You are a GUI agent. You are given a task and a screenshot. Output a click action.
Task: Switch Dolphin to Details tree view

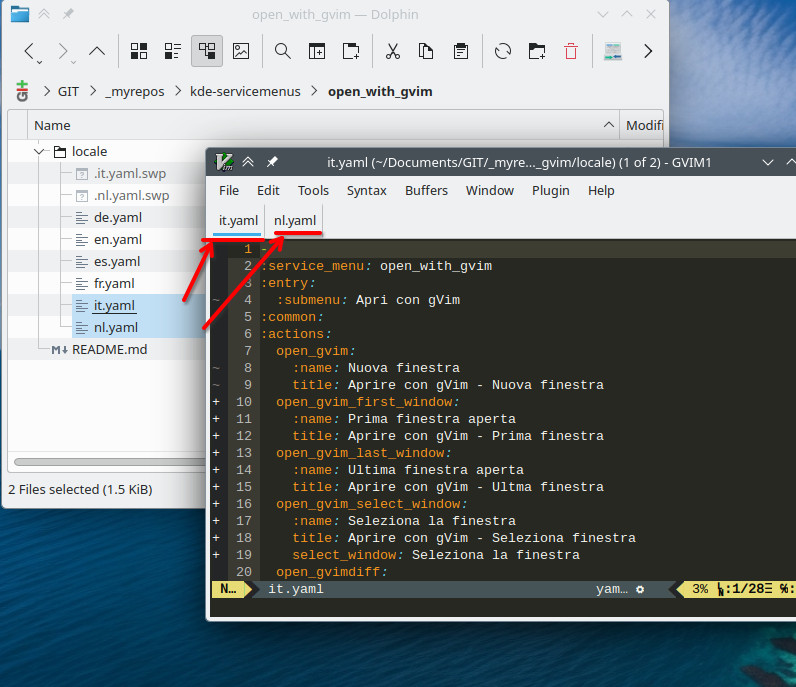(207, 51)
